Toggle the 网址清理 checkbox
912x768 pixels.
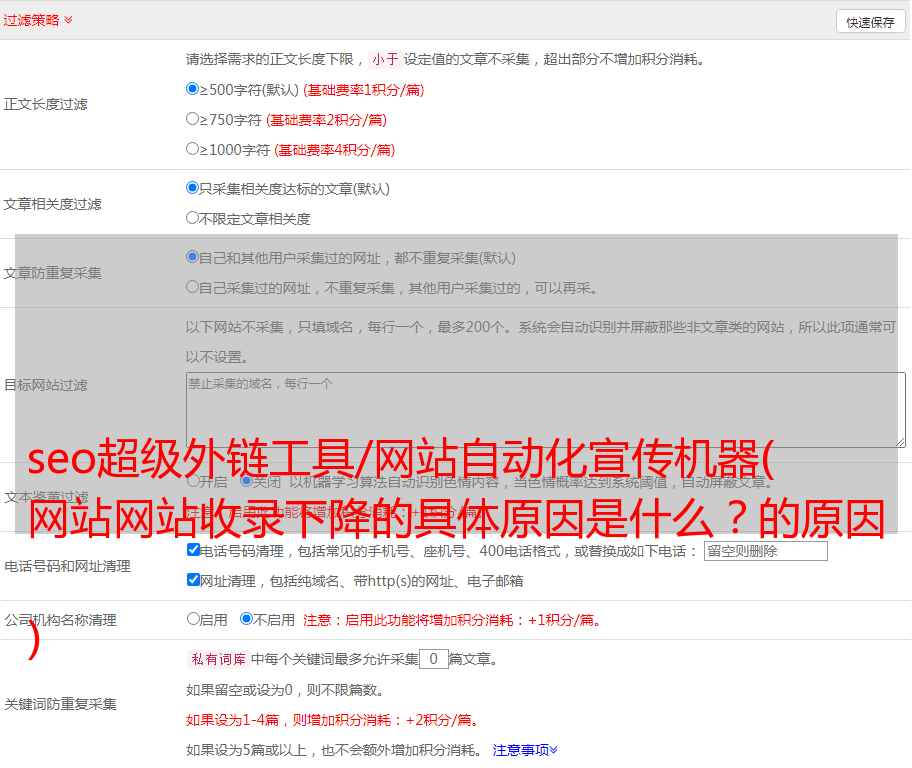194,579
